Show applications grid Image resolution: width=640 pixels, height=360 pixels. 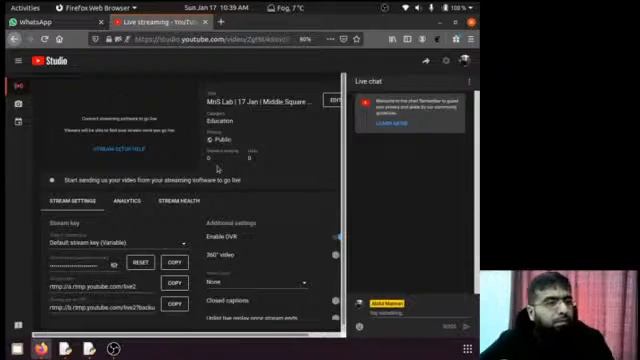[467, 349]
